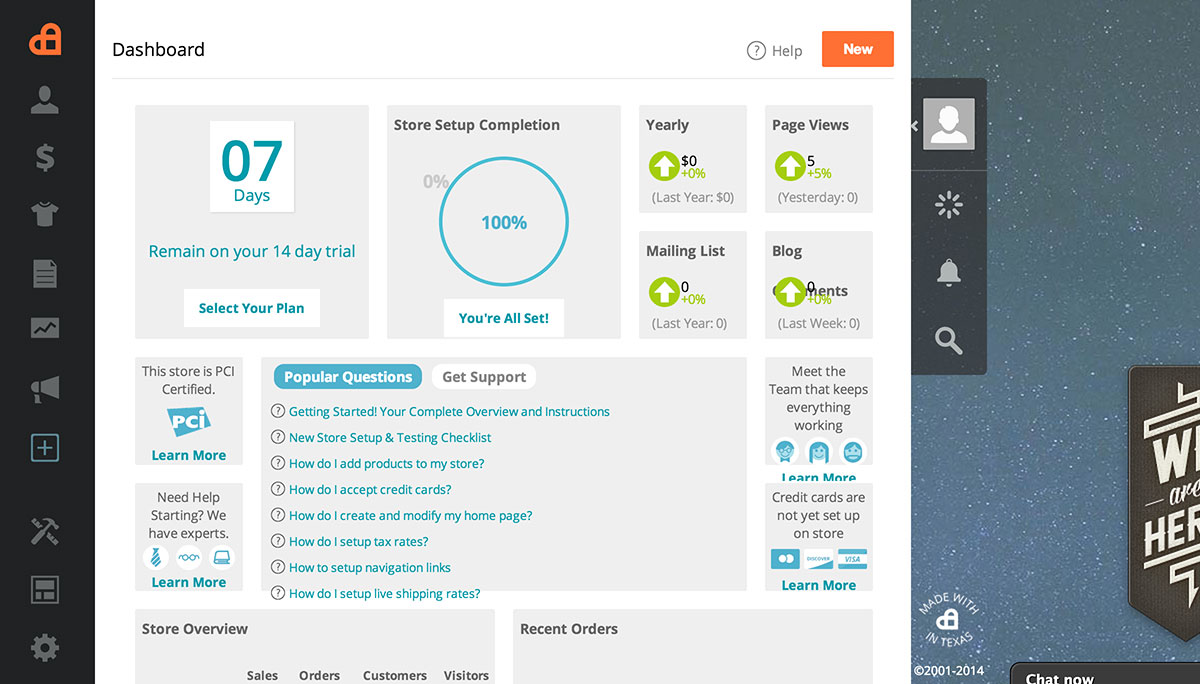Click the Page Views green up arrow icon

pyautogui.click(x=790, y=166)
